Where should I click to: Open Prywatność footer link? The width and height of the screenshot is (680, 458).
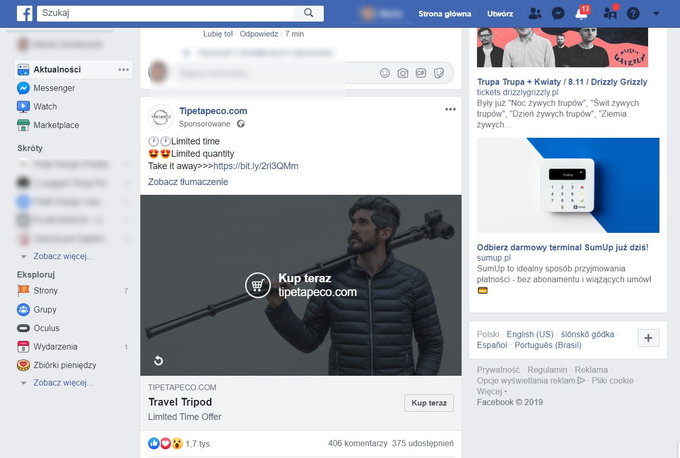pos(498,370)
